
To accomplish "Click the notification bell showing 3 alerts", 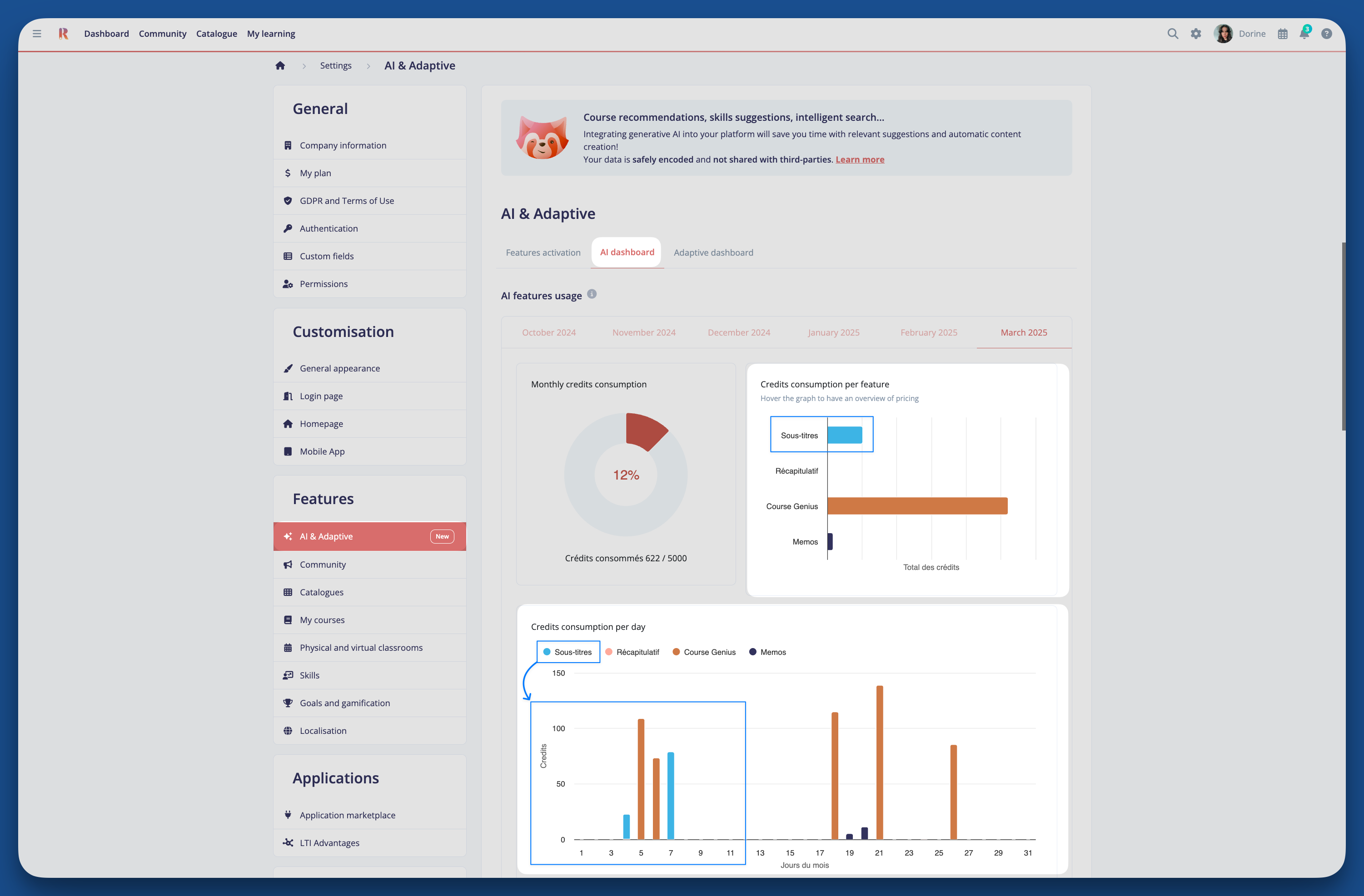I will point(1303,34).
